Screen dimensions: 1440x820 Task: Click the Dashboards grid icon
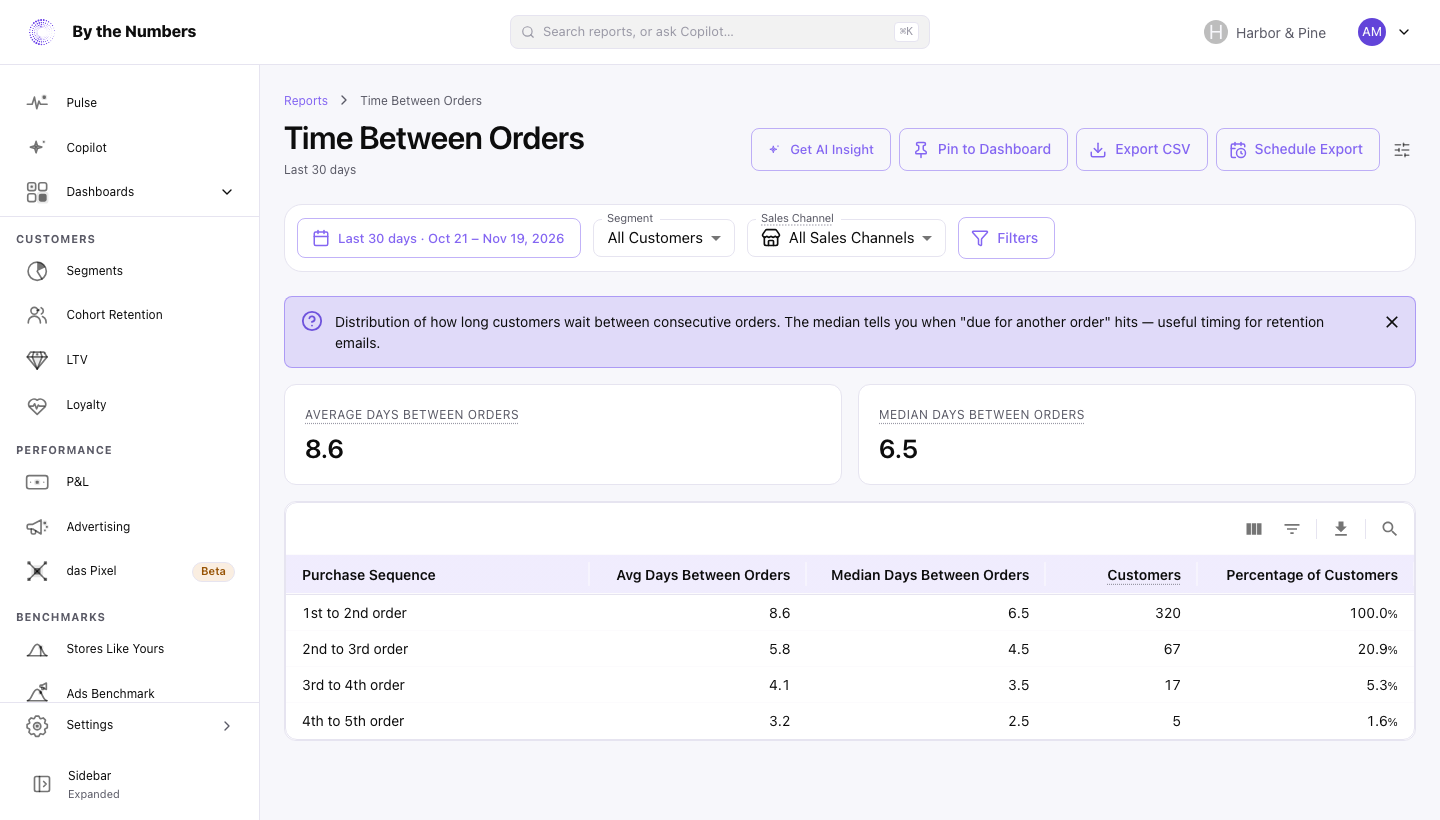coord(37,192)
